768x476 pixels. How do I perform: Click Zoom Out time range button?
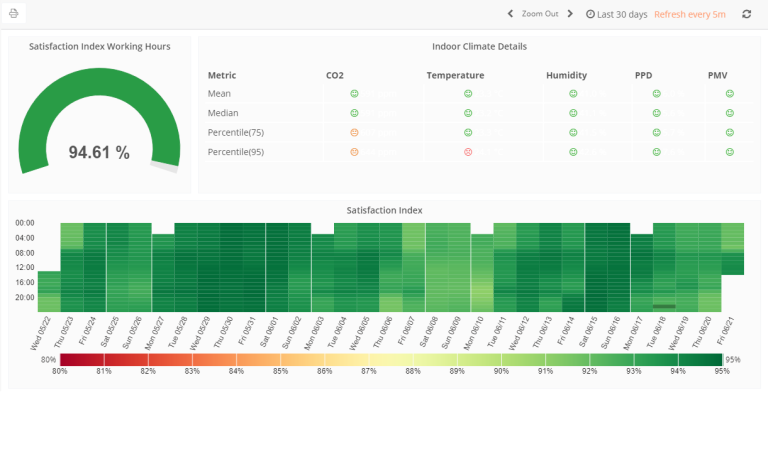540,14
